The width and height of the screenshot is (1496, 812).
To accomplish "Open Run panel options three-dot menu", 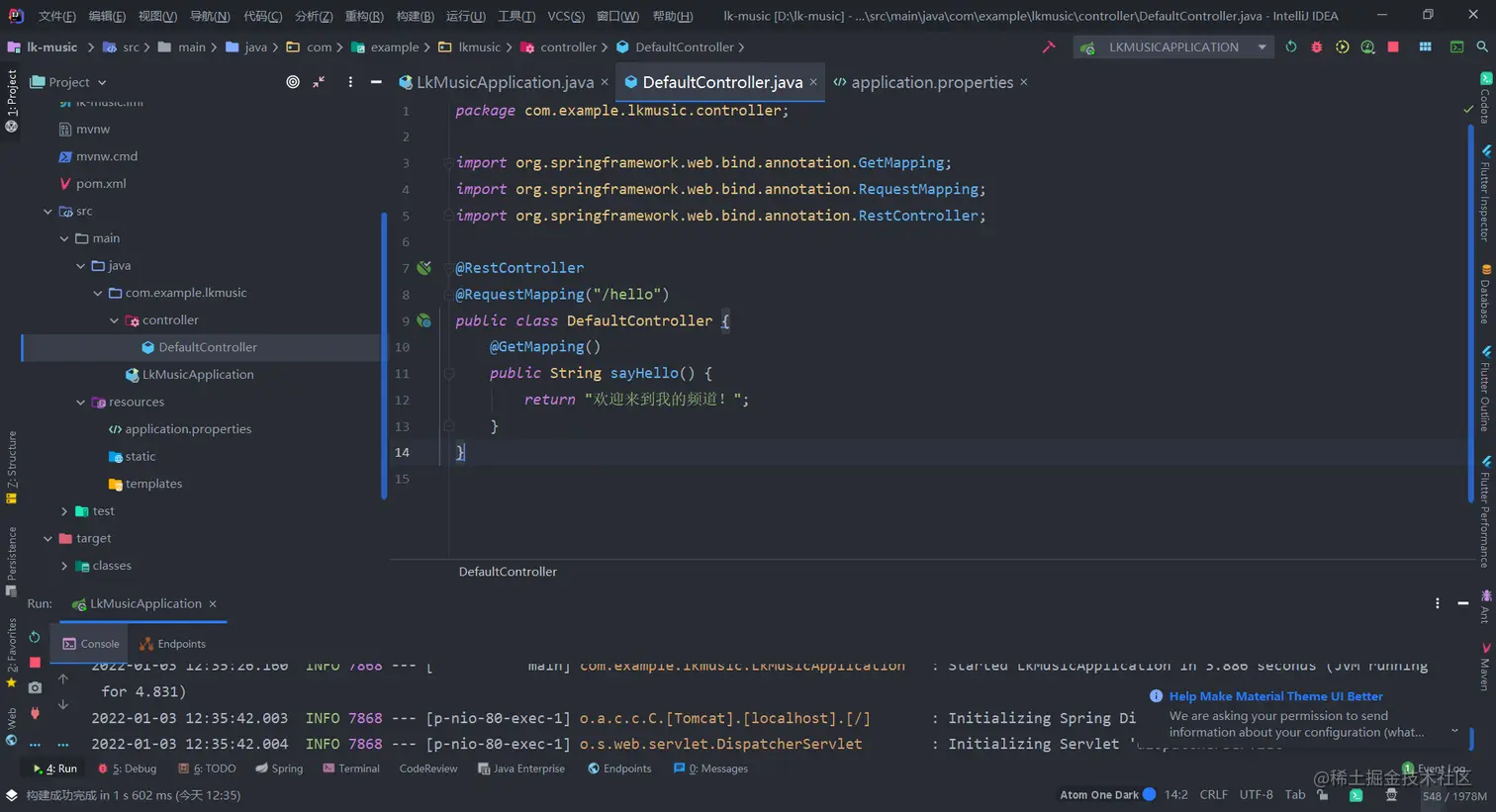I will click(1438, 603).
